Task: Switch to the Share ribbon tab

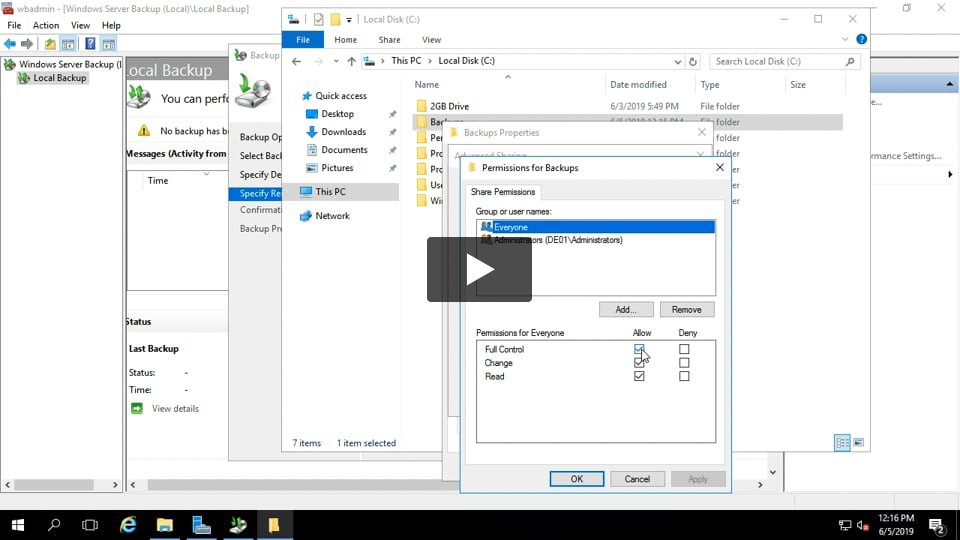Action: click(389, 40)
